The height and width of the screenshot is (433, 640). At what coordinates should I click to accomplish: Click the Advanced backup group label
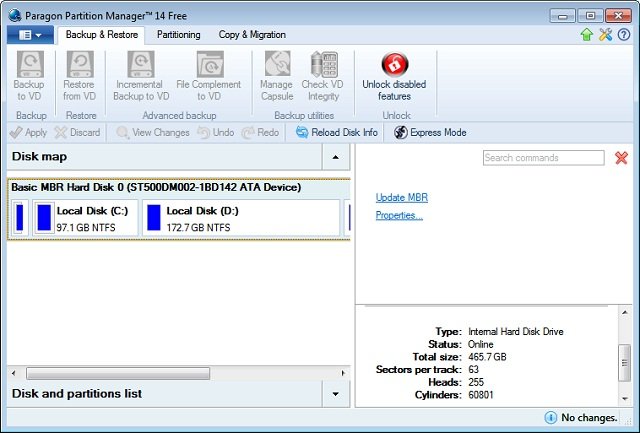(179, 115)
